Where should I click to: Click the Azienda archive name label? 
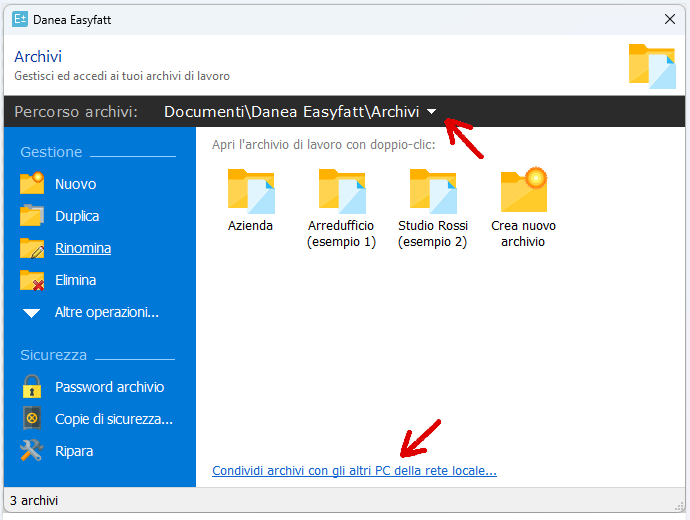tap(250, 226)
